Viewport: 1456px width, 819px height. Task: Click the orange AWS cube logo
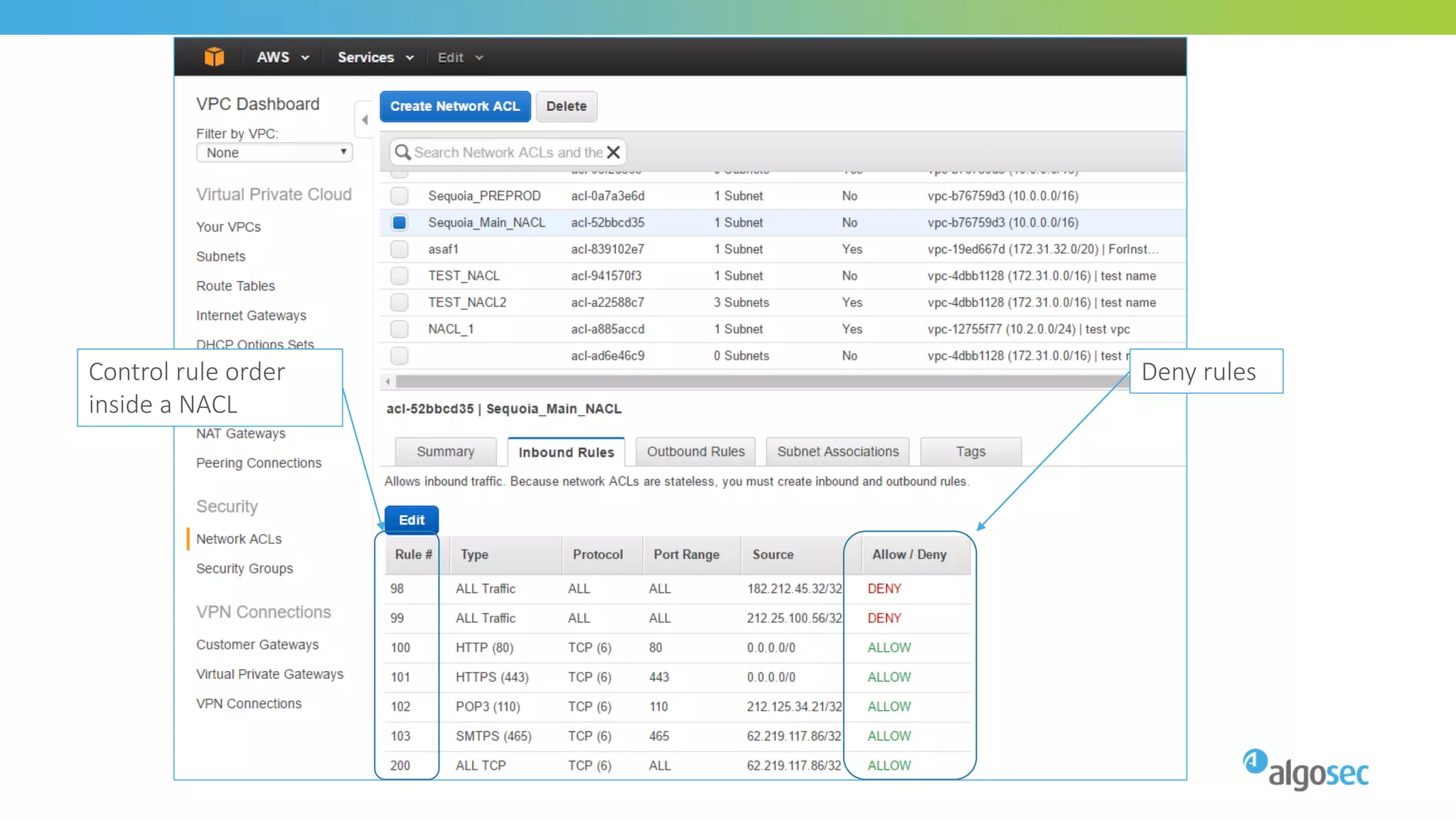point(214,57)
